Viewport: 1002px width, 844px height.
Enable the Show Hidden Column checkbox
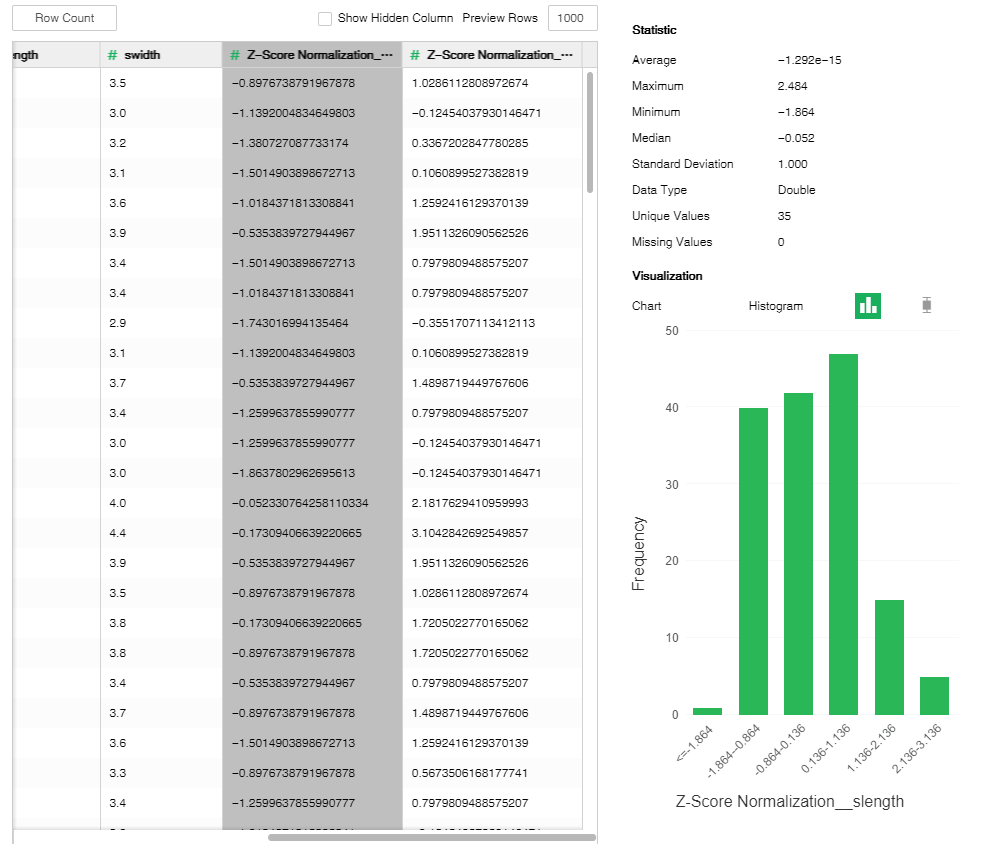[325, 19]
